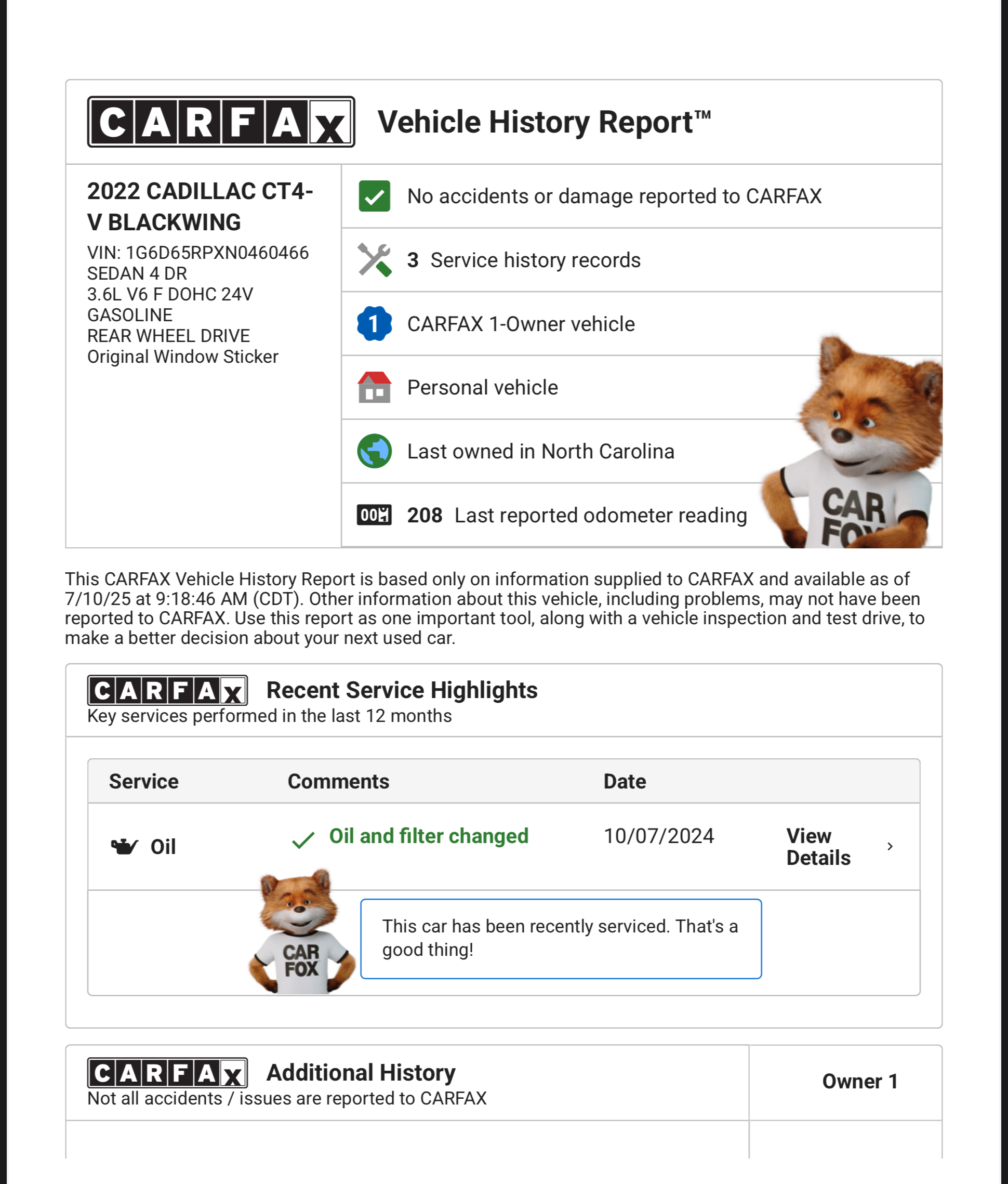Click the Car Fox mascot beside the serviced message
The width and height of the screenshot is (1008, 1184).
tap(301, 932)
